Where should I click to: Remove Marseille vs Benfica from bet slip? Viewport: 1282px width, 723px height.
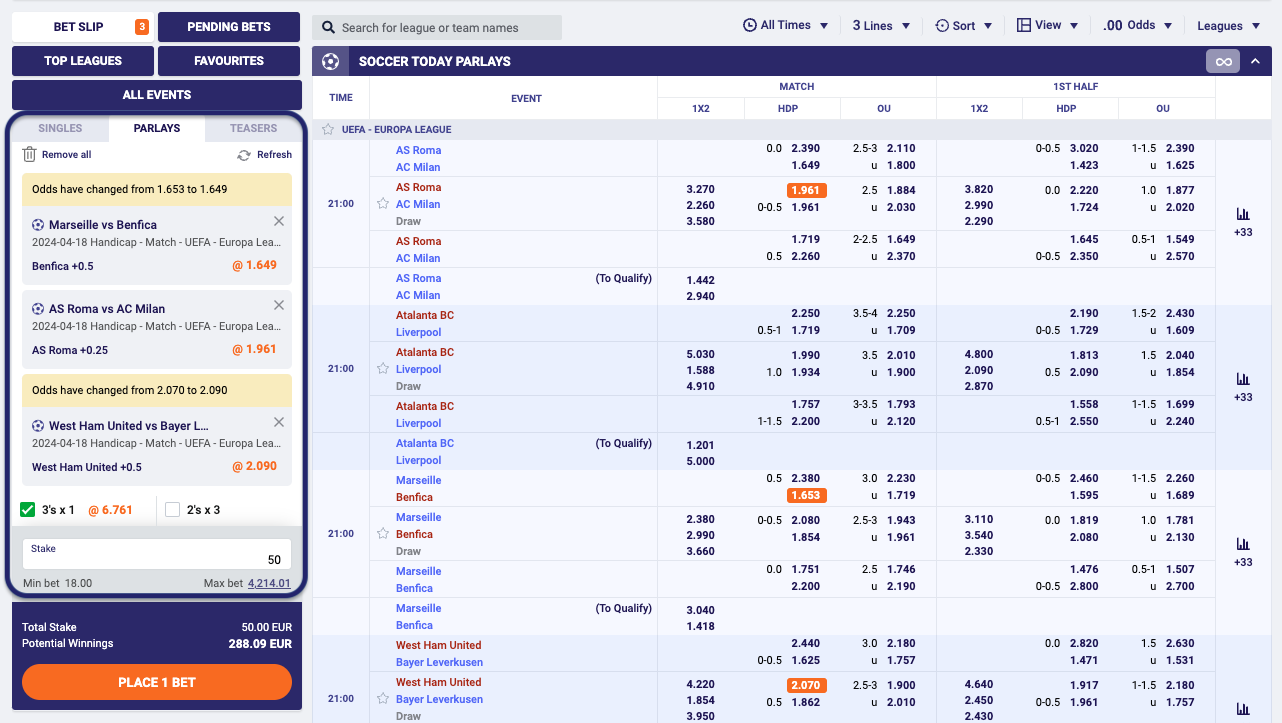point(279,221)
